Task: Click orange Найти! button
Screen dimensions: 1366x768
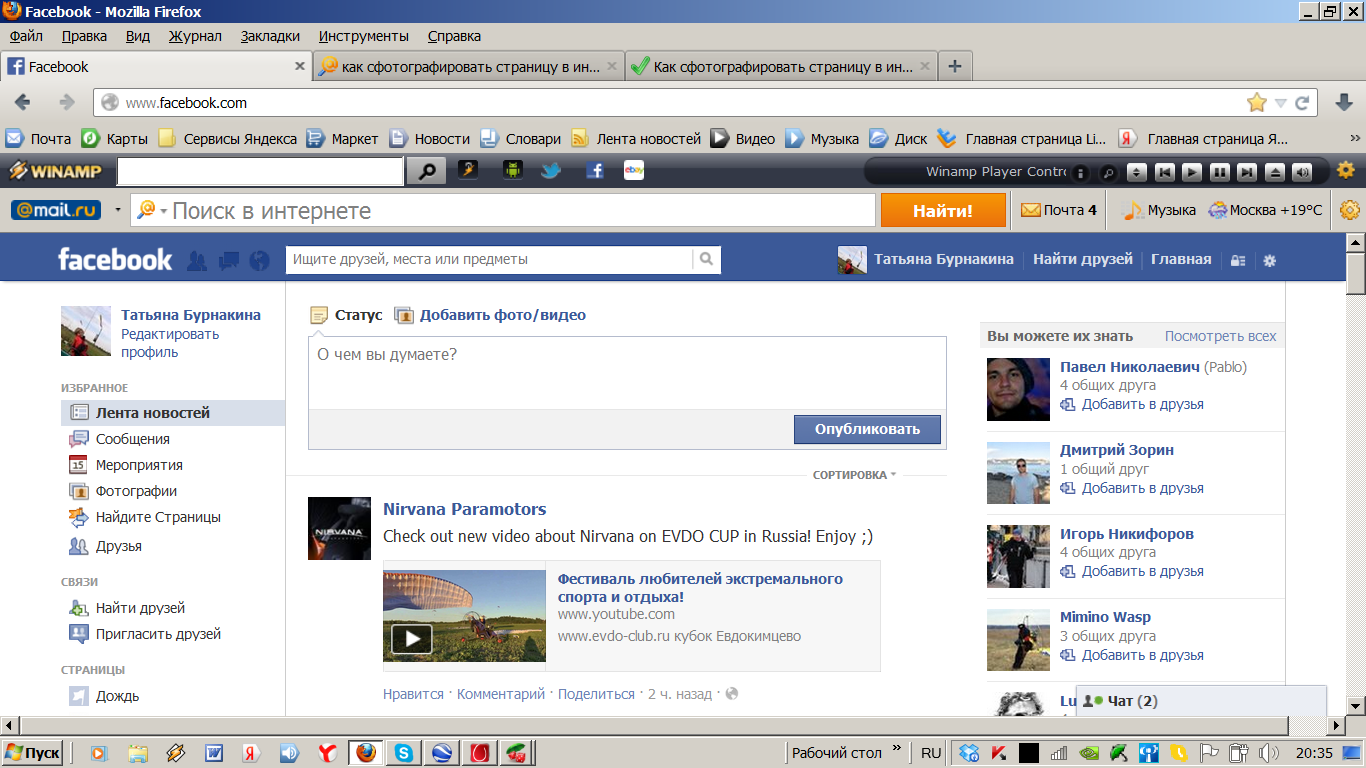Action: (x=943, y=210)
